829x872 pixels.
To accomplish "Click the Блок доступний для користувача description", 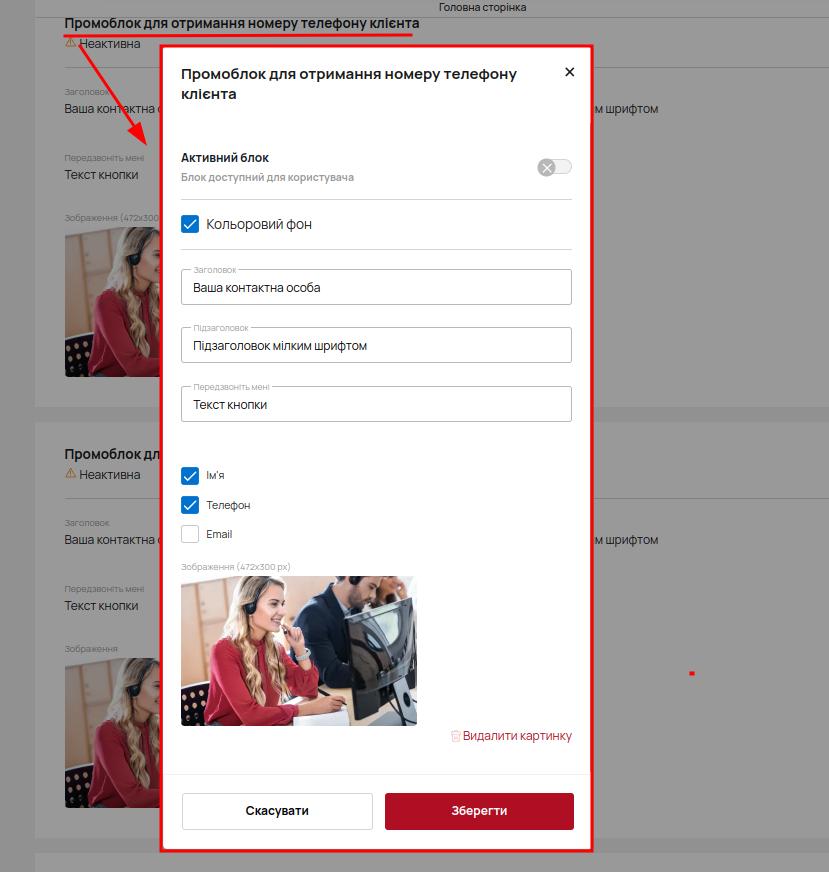I will point(267,177).
